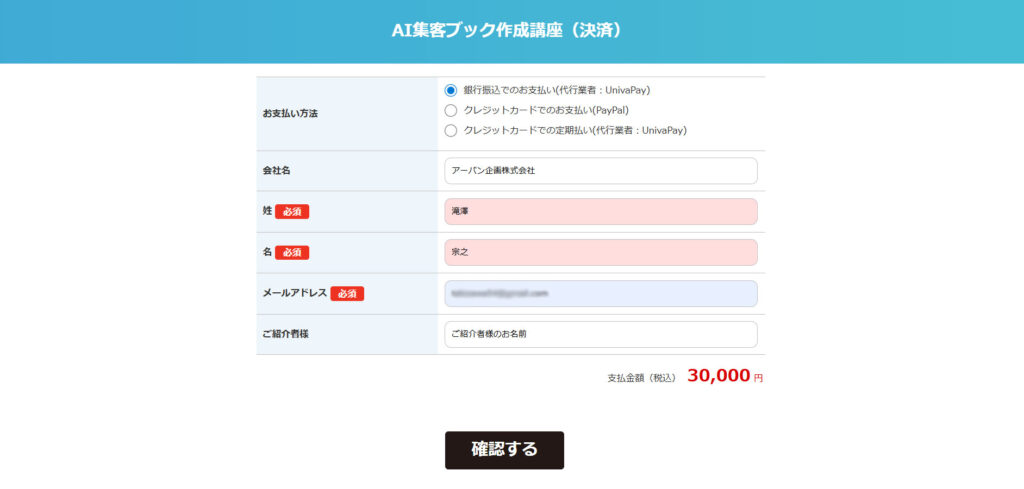Image resolution: width=1024 pixels, height=489 pixels.
Task: Select bank transfer payment via UnivaPay
Action: point(451,90)
